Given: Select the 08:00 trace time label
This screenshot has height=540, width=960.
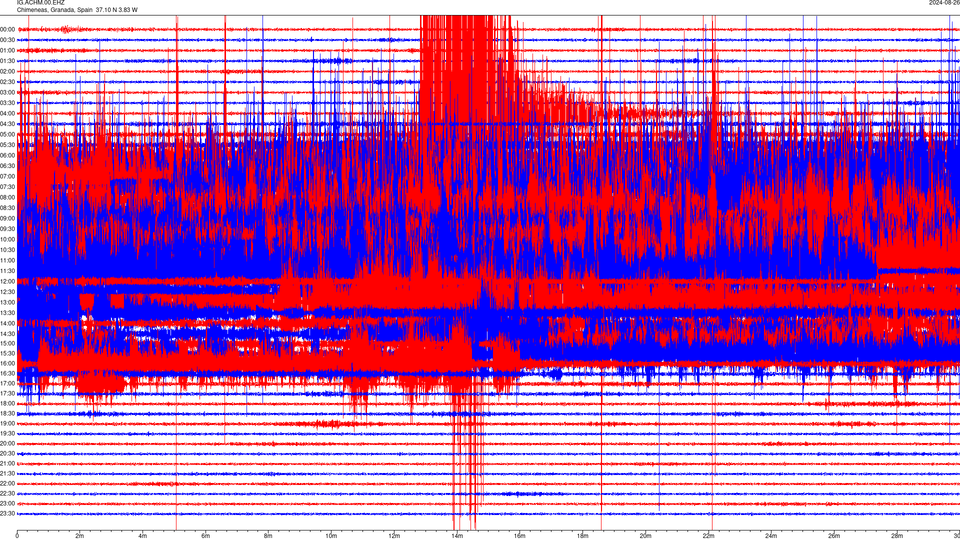Looking at the screenshot, I should tap(7, 197).
